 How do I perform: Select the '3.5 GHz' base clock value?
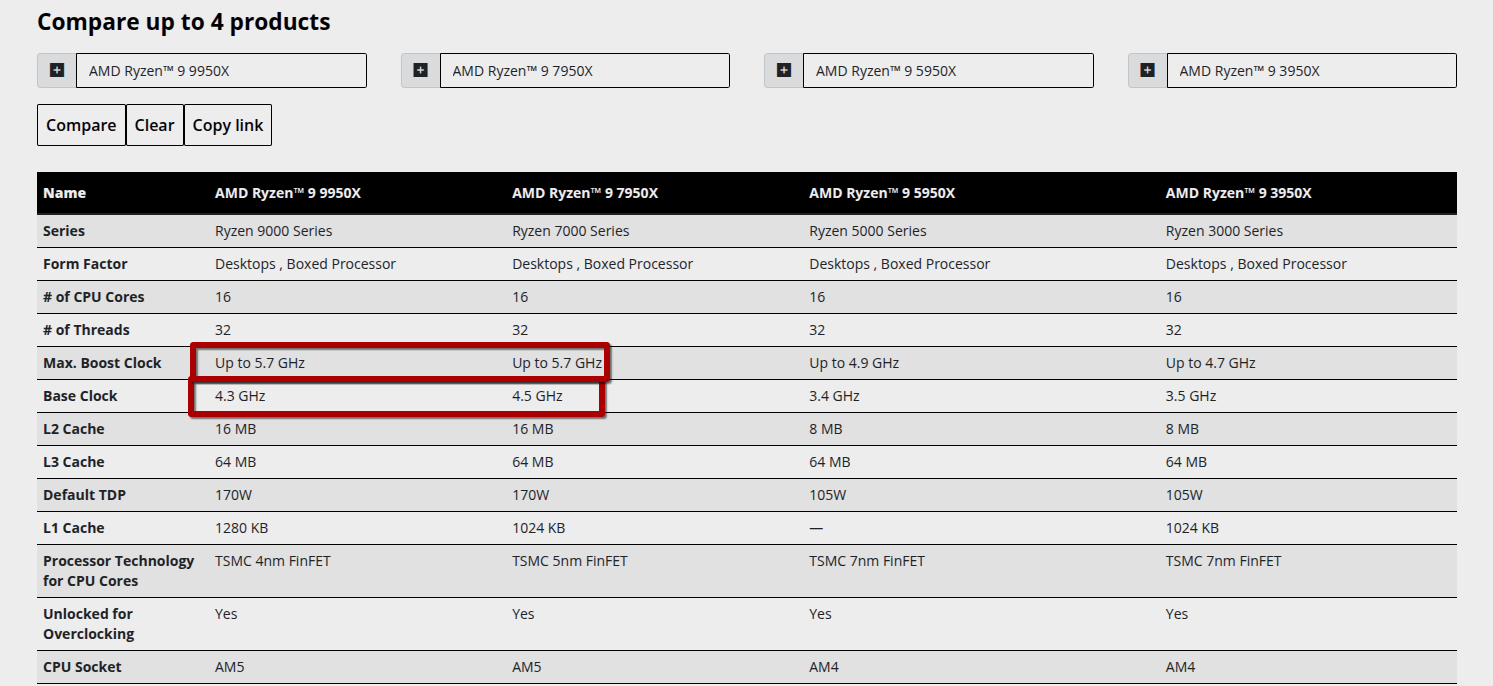tap(1191, 396)
